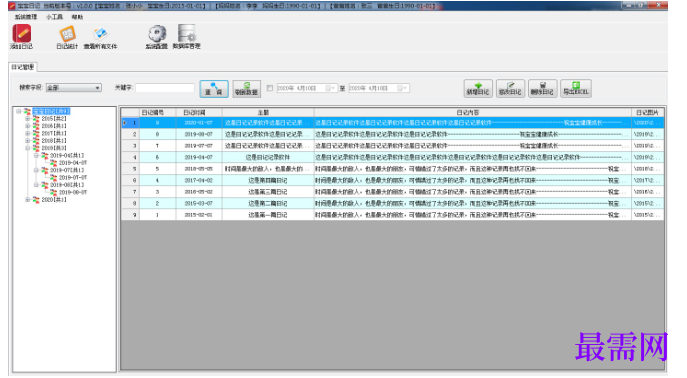
Task: Click the delete diary button
Action: (x=542, y=88)
